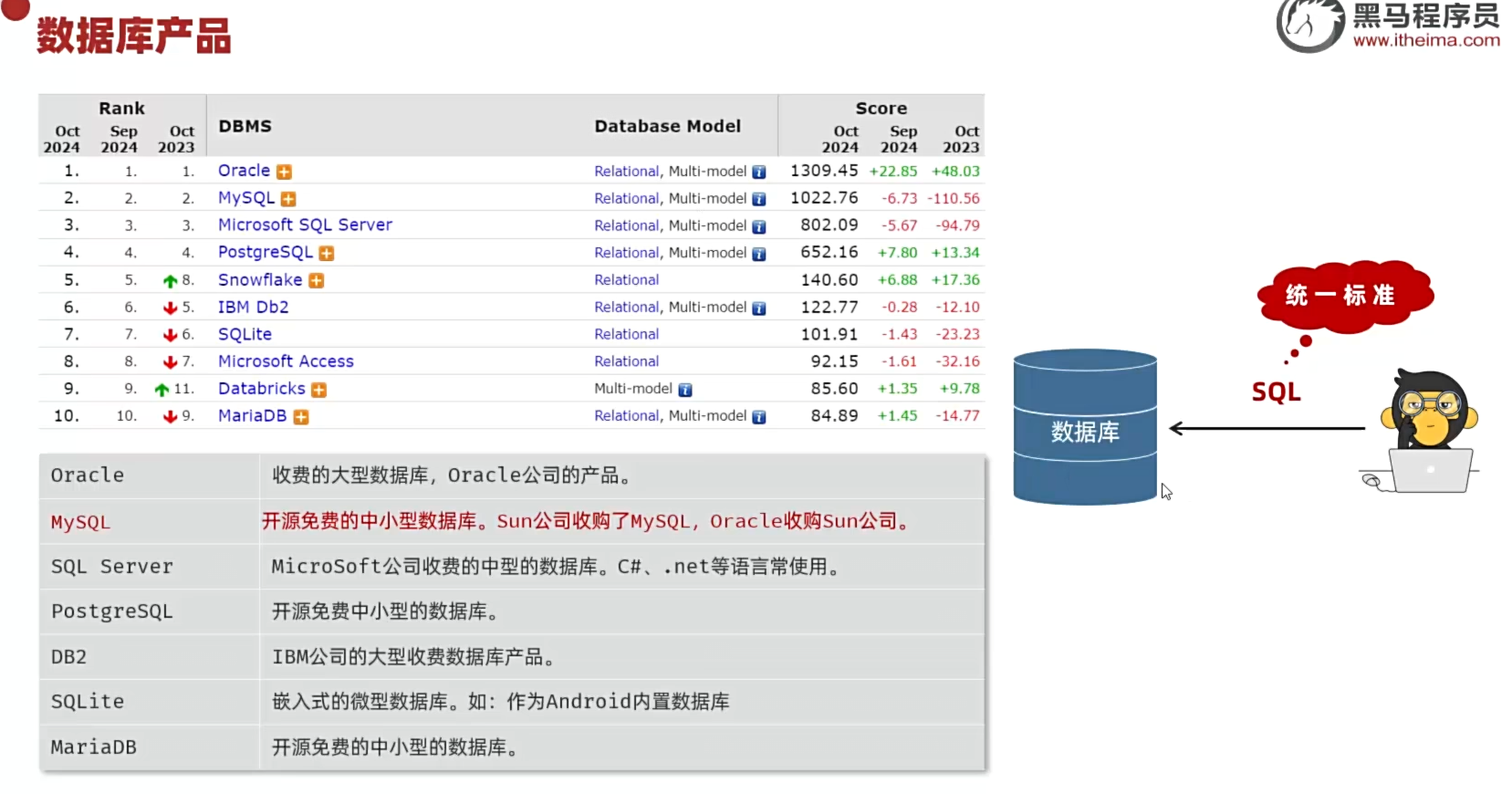The image size is (1512, 794).
Task: Open the Microsoft Access link
Action: (286, 361)
